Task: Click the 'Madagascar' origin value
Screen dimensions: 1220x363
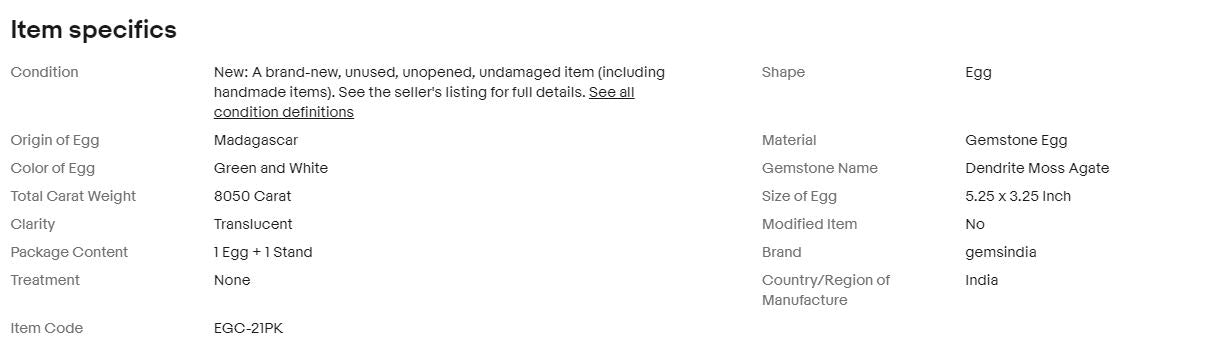Action: click(256, 140)
